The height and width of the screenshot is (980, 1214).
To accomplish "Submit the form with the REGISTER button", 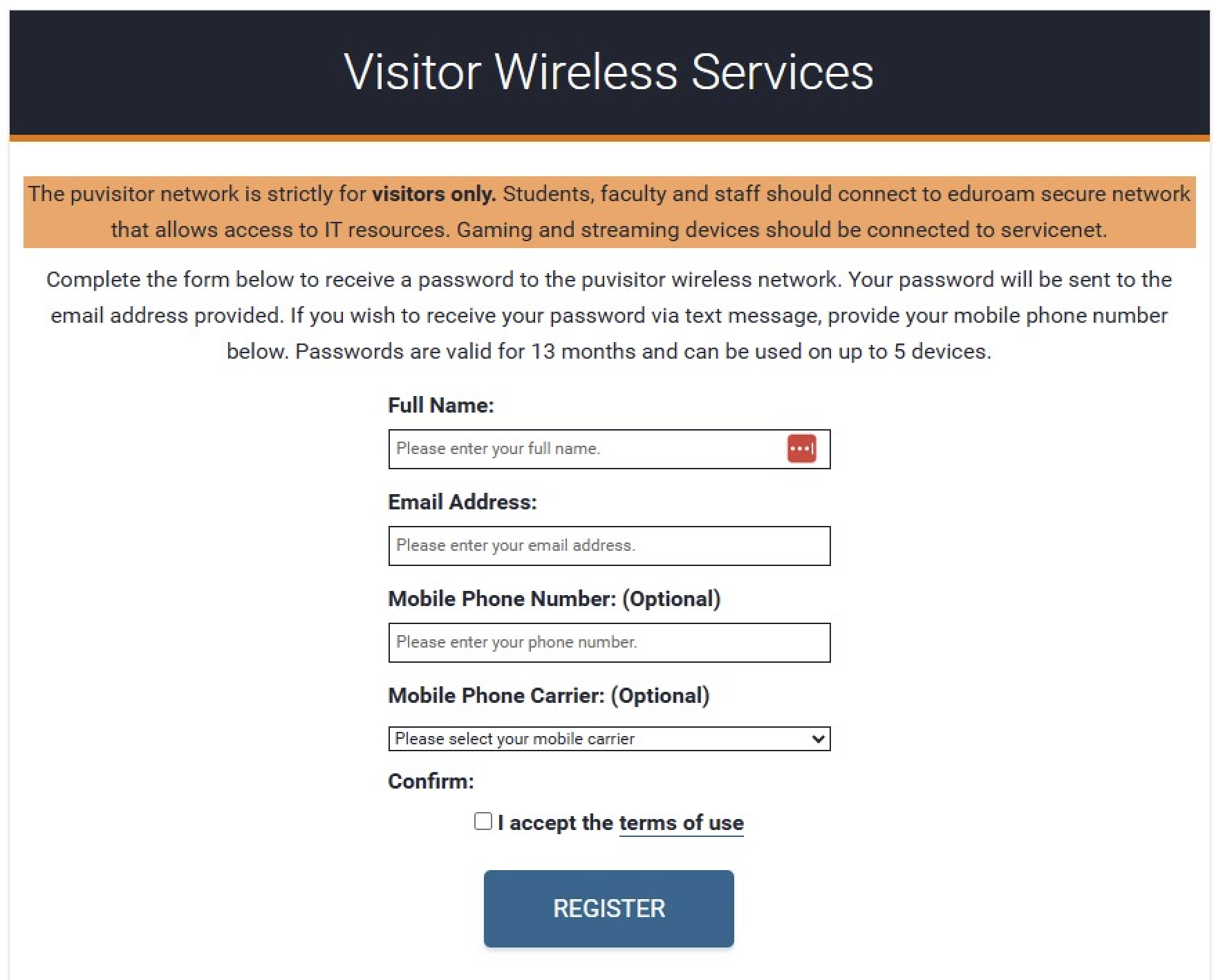I will click(609, 908).
